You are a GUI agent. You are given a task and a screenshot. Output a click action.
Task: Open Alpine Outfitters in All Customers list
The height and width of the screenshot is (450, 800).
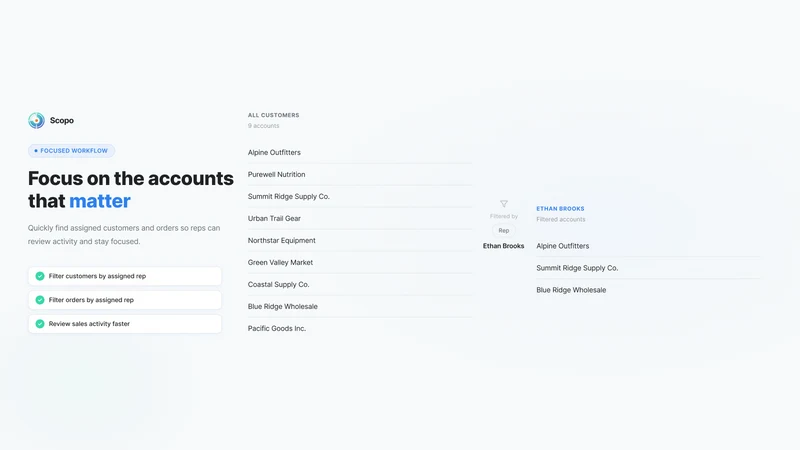tap(360, 153)
